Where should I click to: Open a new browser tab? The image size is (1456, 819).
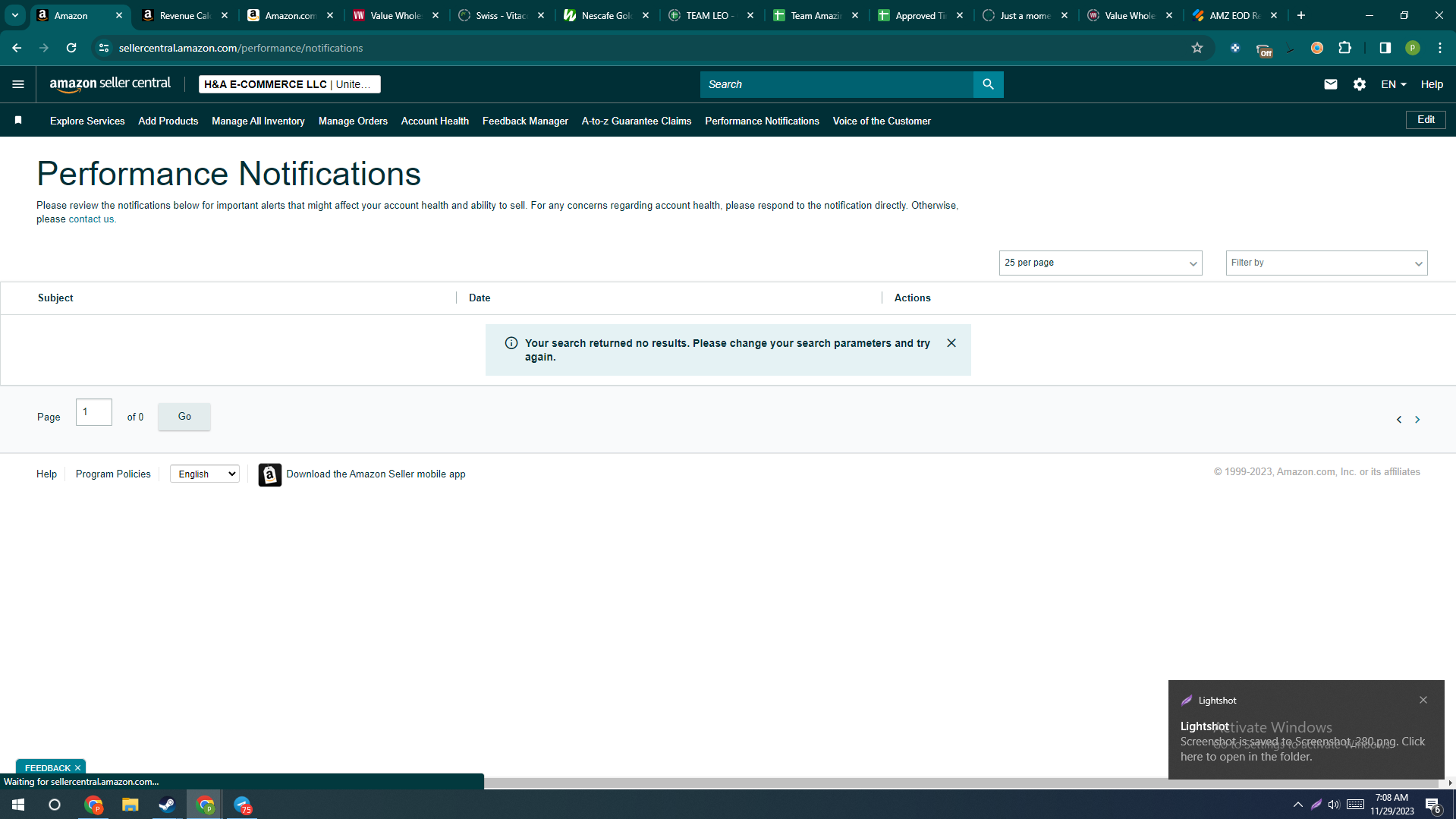1300,15
